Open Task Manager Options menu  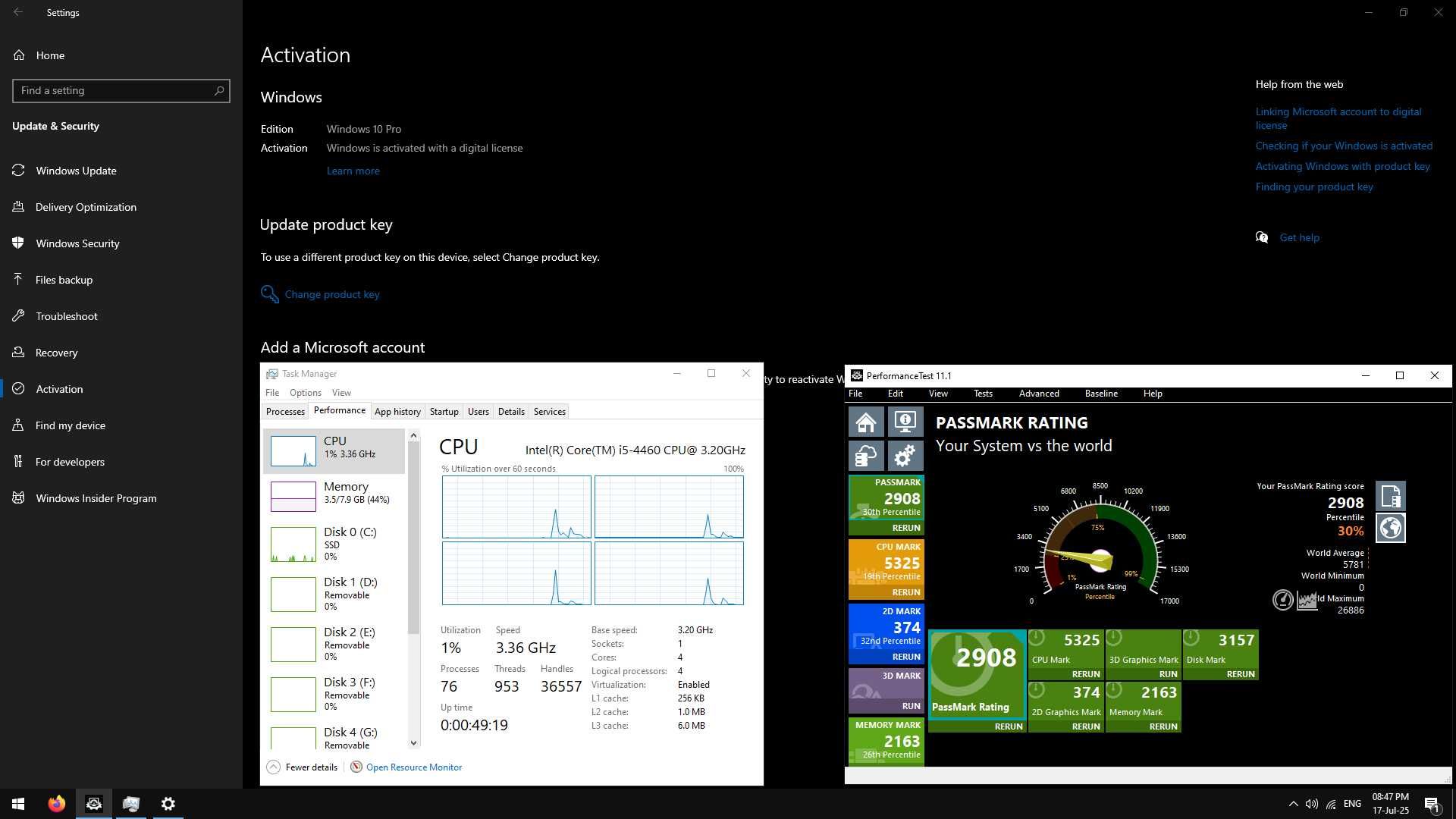(306, 392)
